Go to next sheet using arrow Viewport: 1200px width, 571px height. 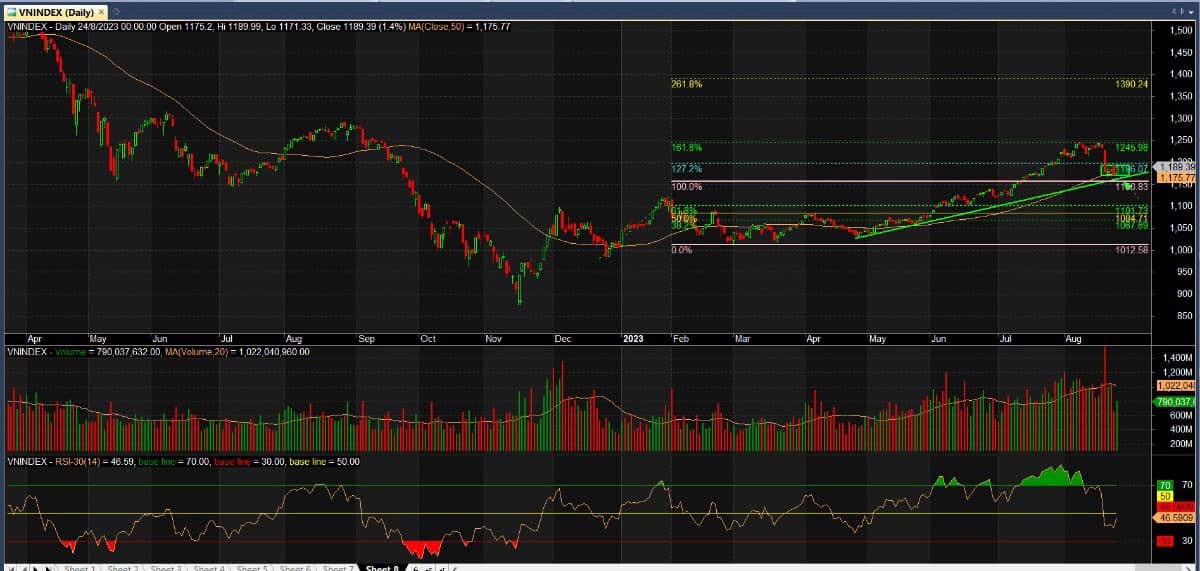[36, 568]
